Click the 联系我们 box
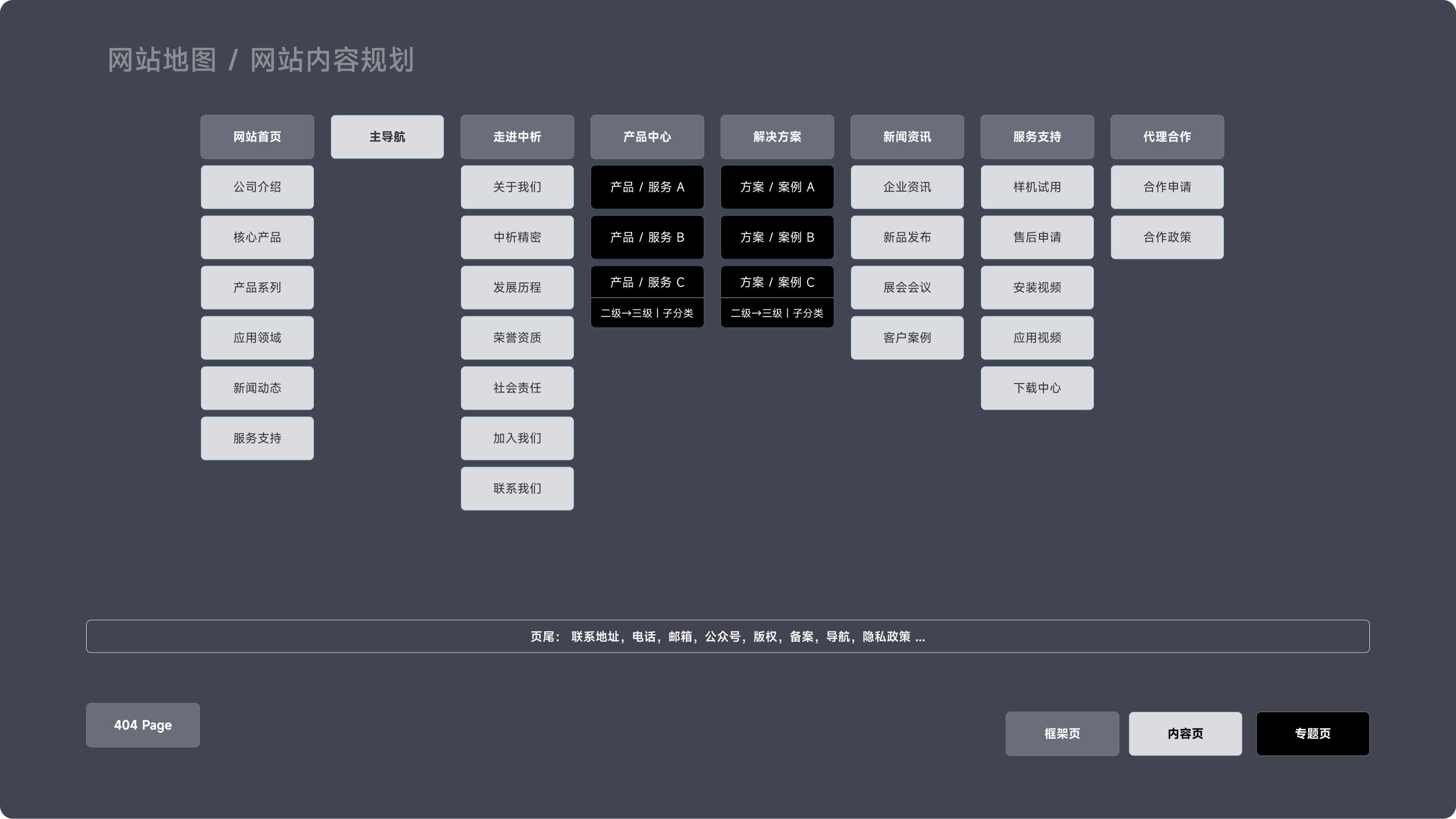 coord(517,489)
